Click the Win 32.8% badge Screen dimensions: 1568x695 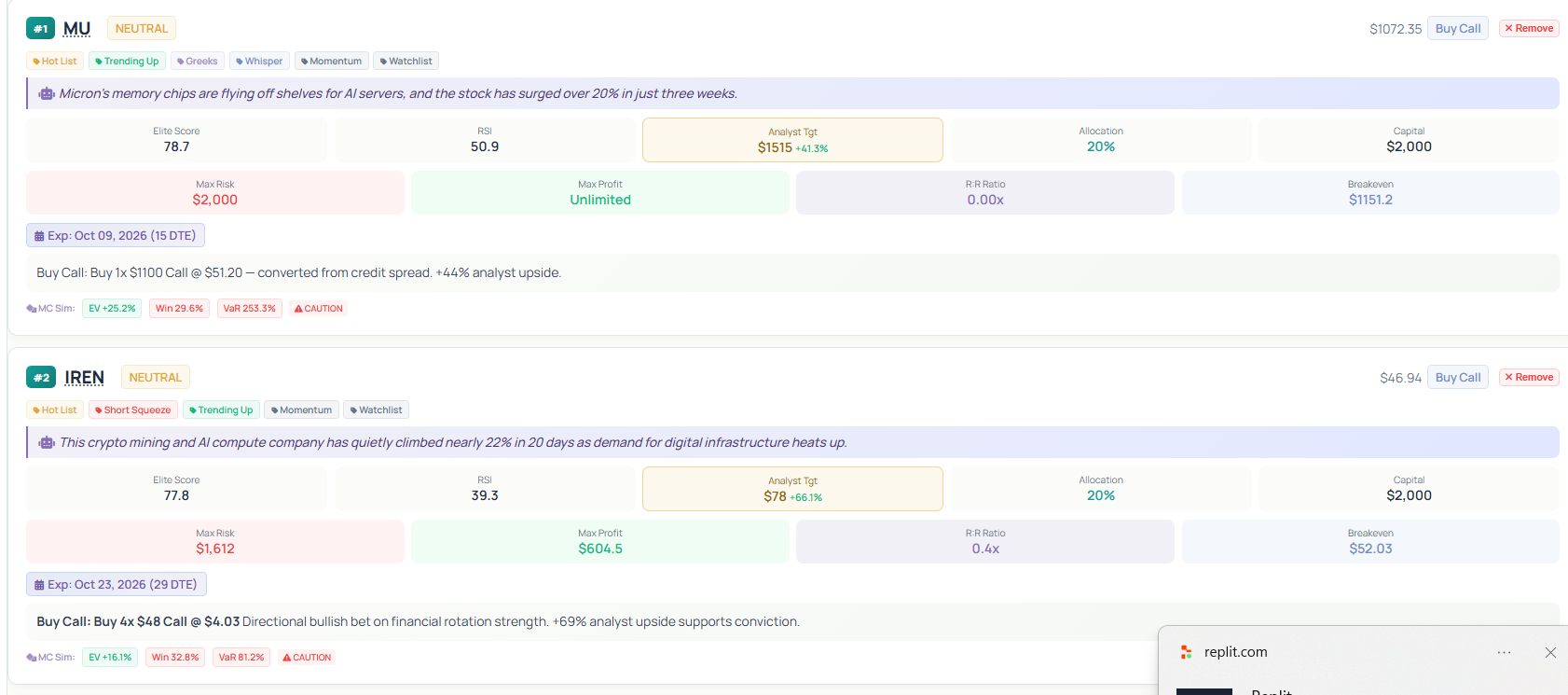click(175, 658)
